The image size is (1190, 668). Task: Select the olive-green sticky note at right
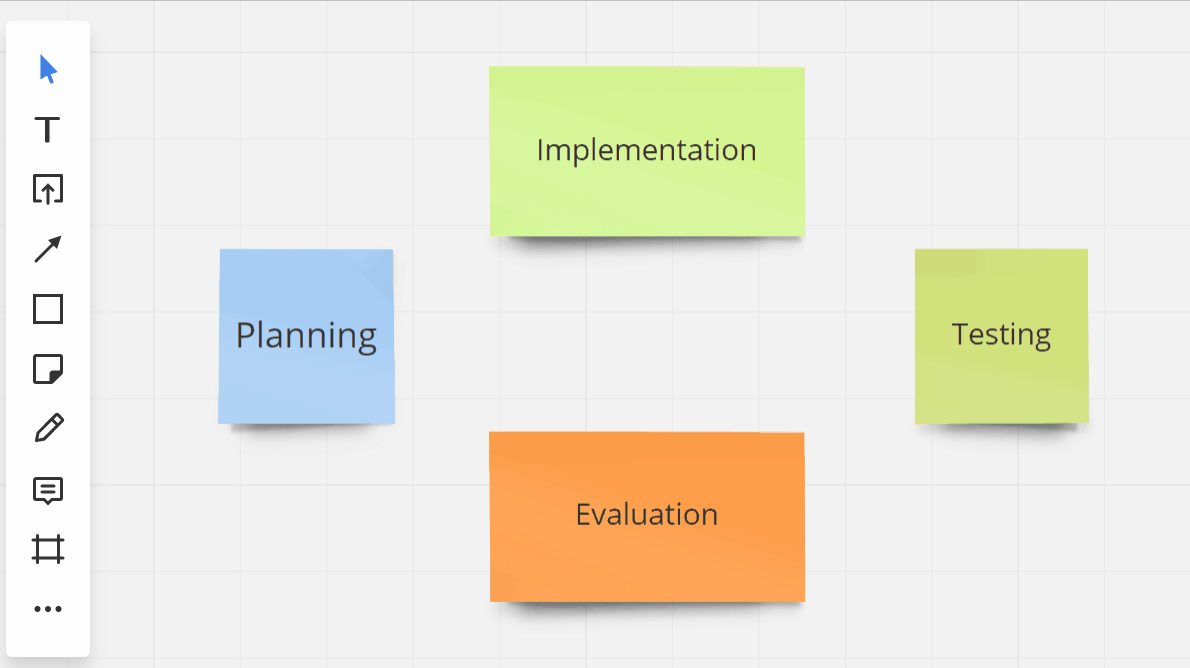[x=1001, y=385]
